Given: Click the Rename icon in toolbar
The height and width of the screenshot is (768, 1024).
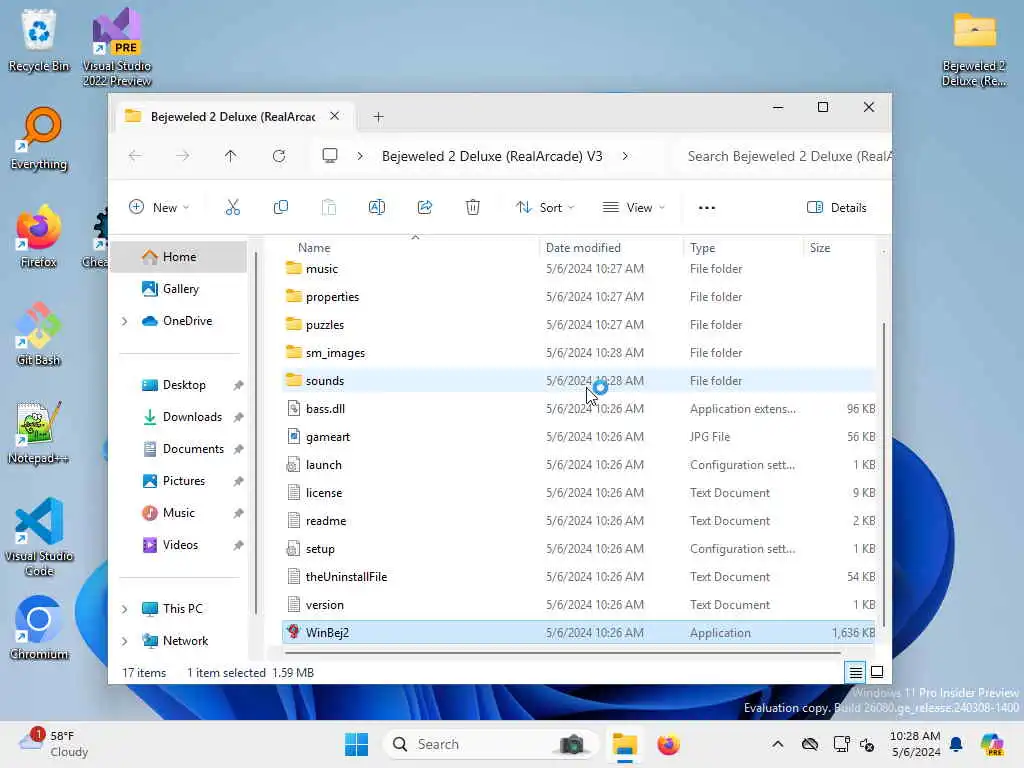Looking at the screenshot, I should click(377, 208).
